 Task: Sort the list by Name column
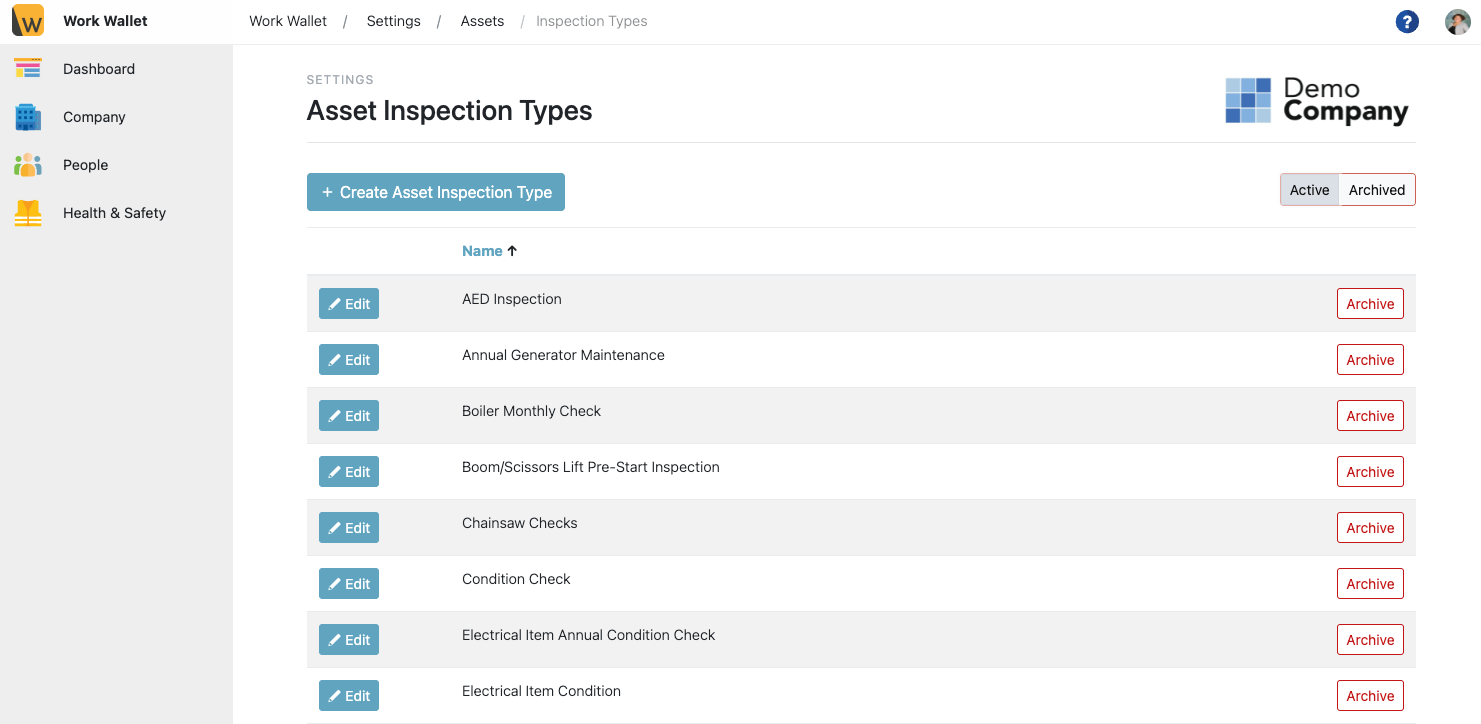point(482,251)
